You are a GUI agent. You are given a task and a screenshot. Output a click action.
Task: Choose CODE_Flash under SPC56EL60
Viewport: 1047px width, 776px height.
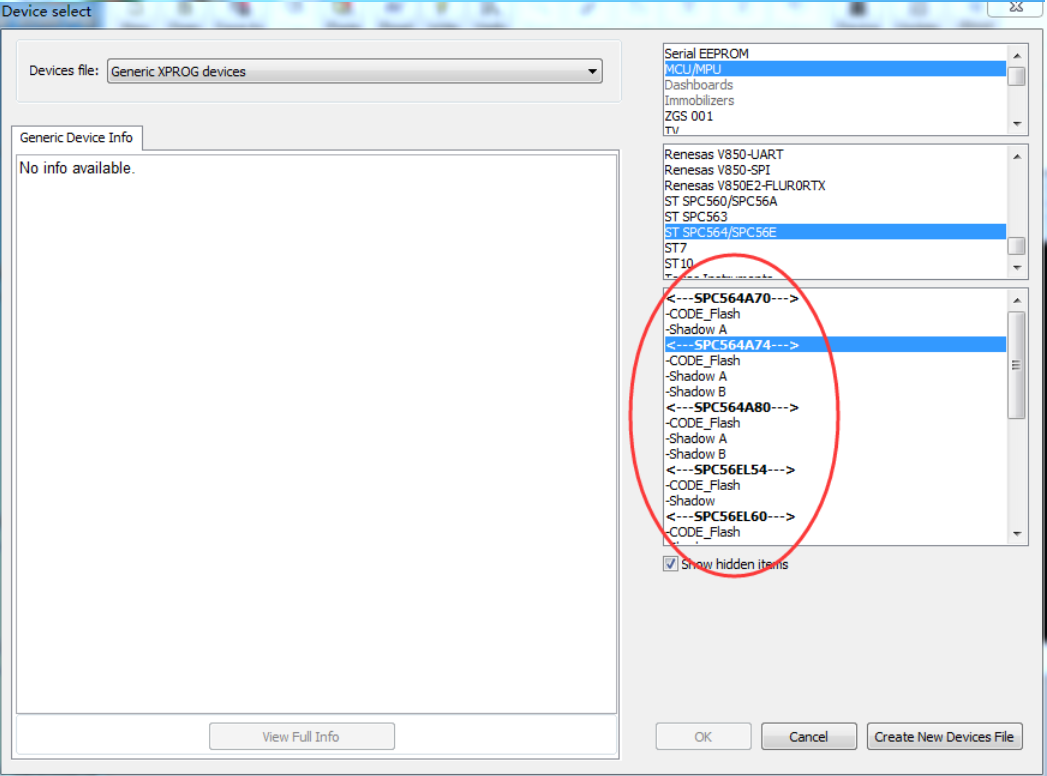click(835, 532)
